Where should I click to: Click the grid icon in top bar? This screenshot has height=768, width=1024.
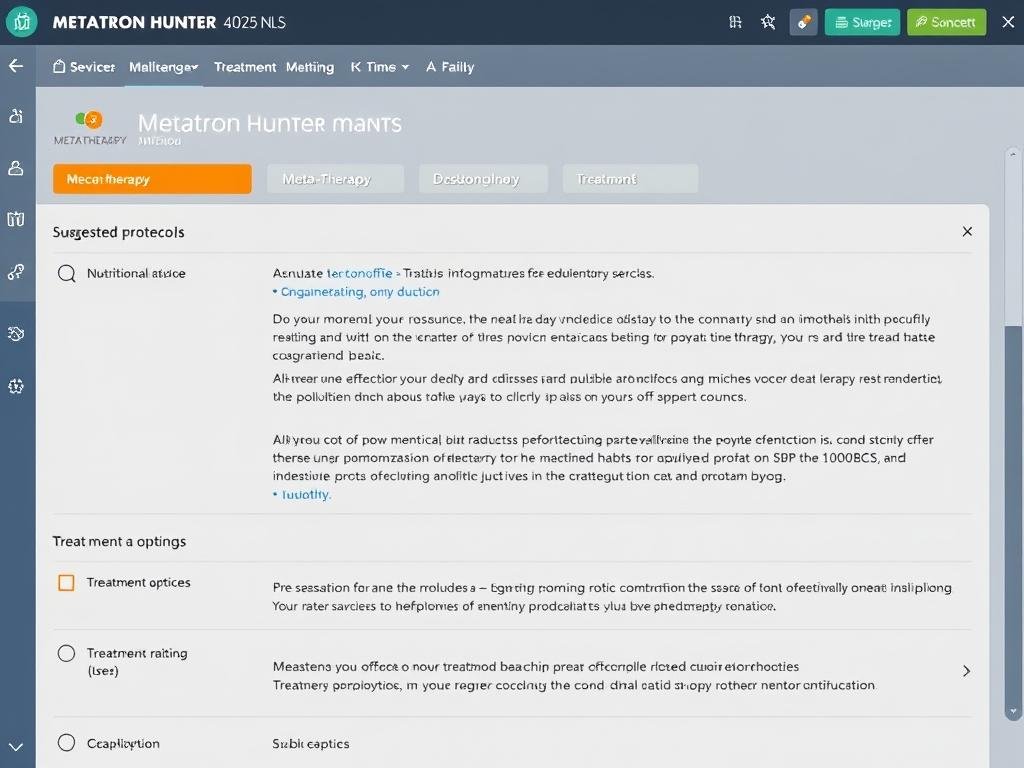point(736,22)
